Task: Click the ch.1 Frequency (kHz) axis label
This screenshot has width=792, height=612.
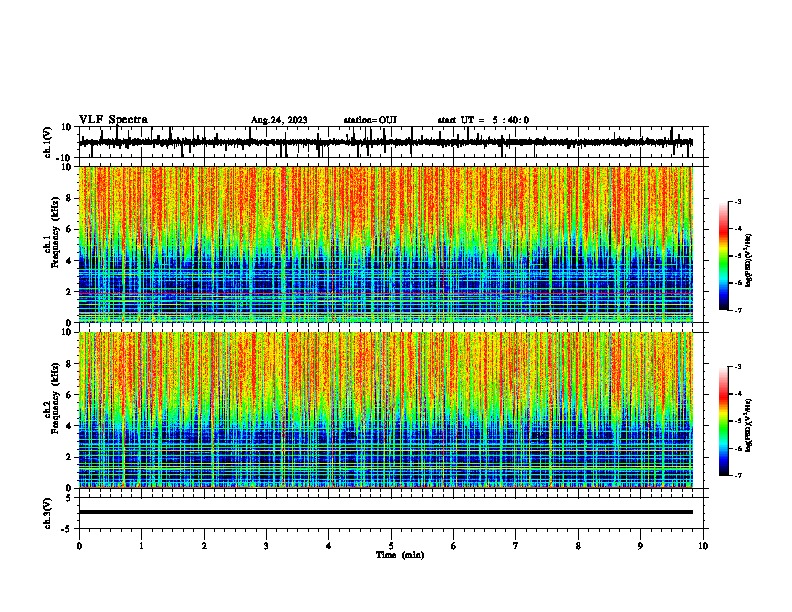Action: pyautogui.click(x=51, y=232)
